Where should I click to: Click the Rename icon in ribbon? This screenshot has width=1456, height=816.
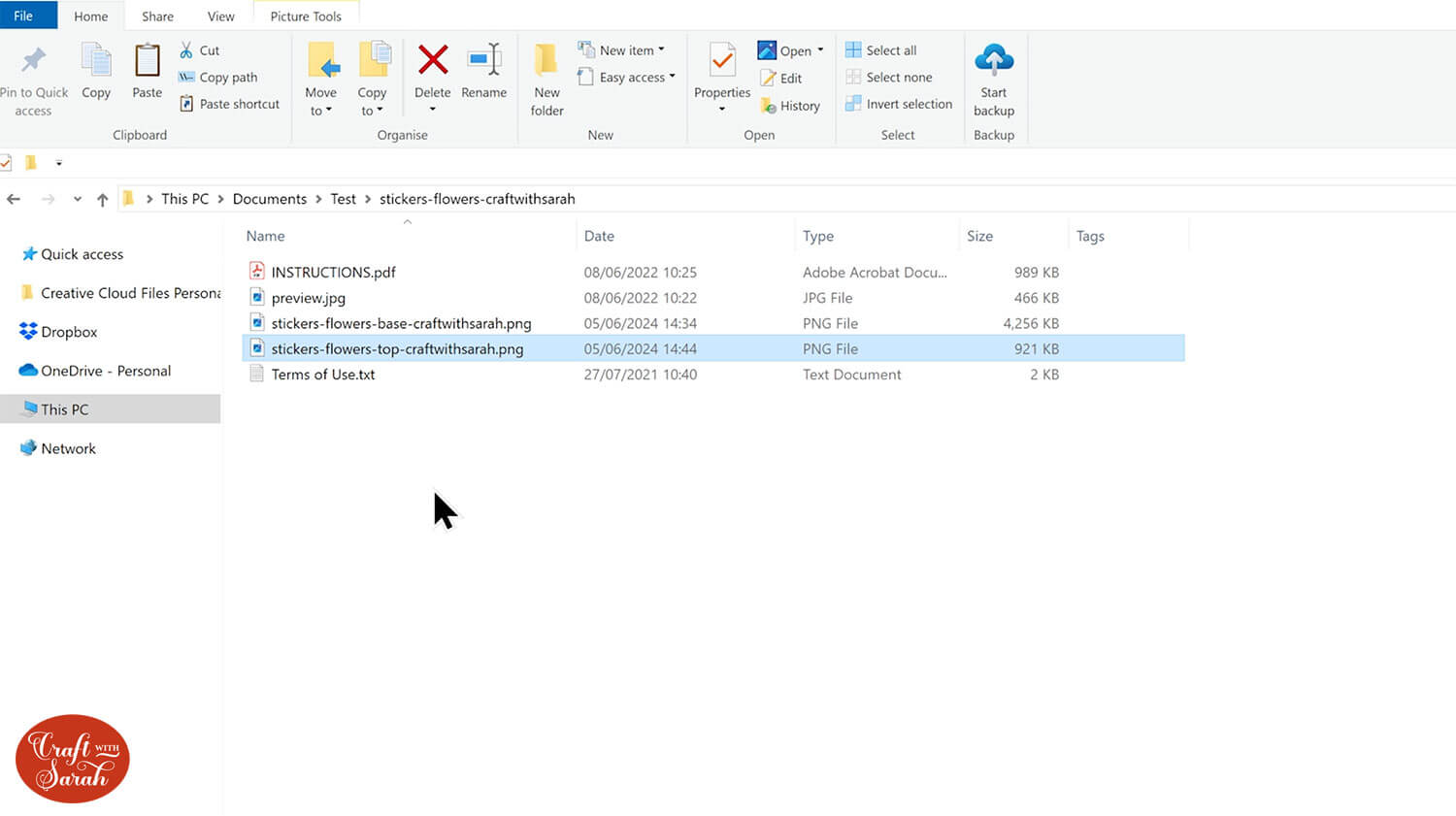click(x=483, y=61)
